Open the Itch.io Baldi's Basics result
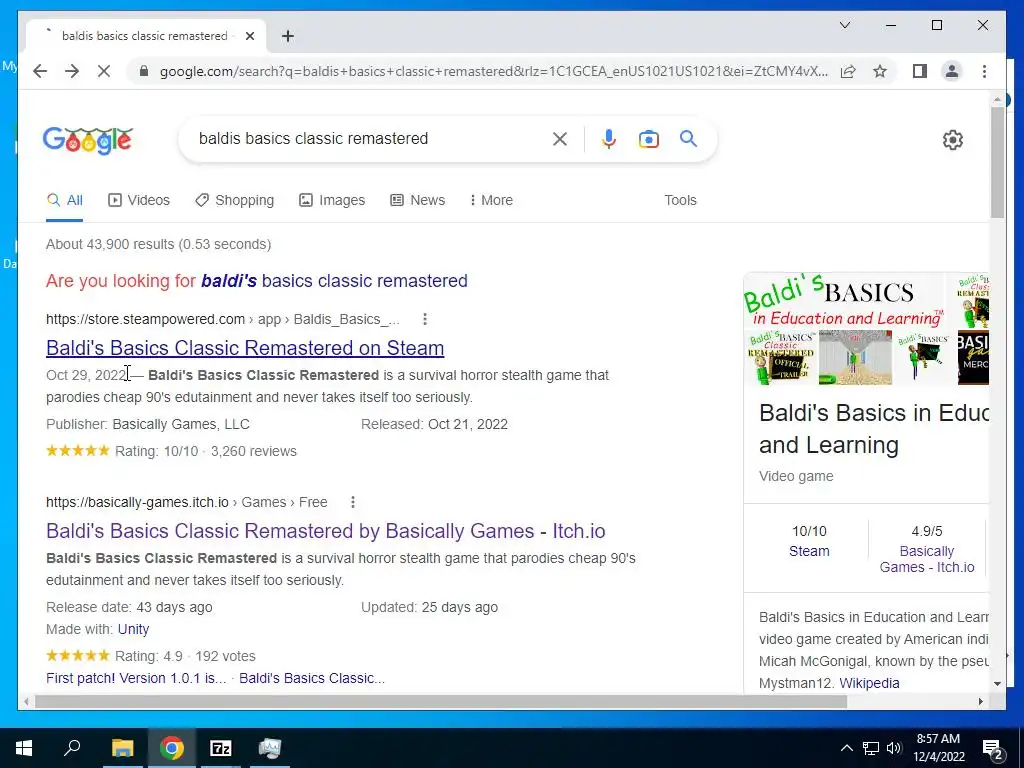Viewport: 1024px width, 768px height. tap(325, 531)
